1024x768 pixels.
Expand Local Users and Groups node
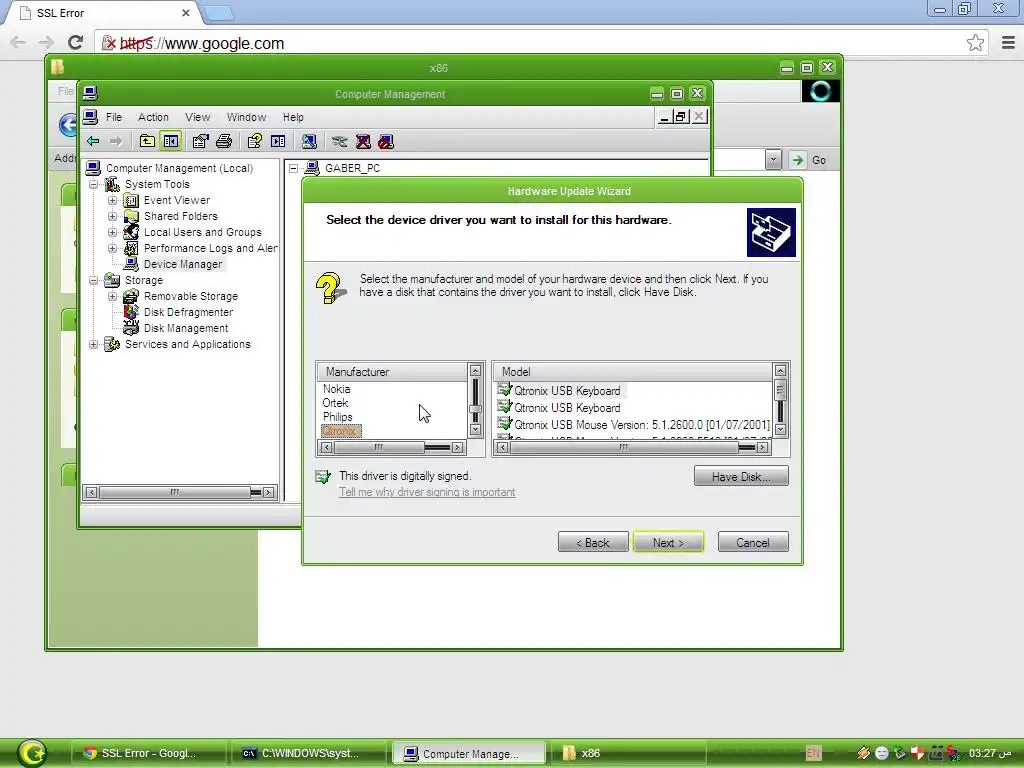point(112,232)
